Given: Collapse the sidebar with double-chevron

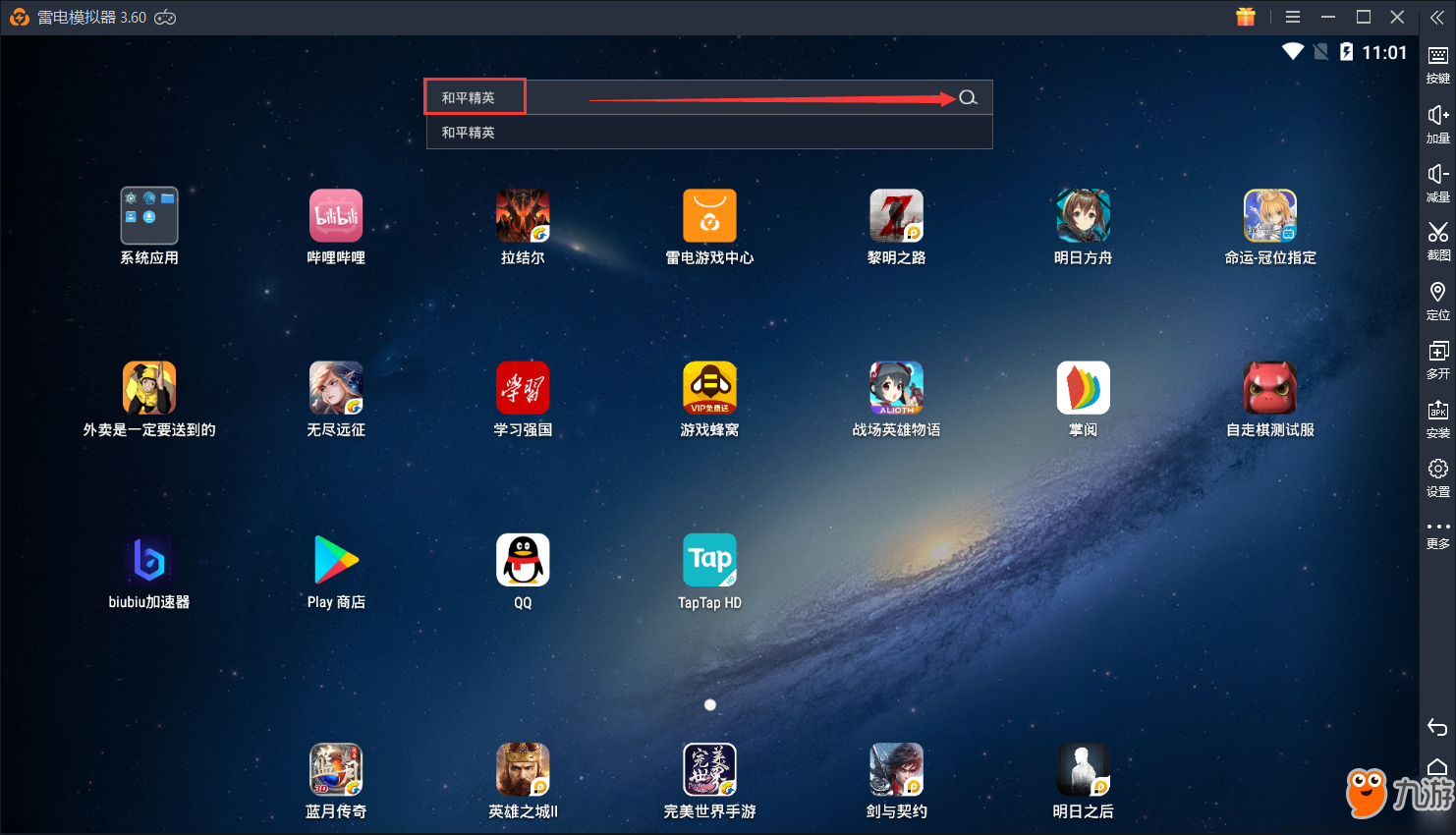Looking at the screenshot, I should click(1437, 17).
